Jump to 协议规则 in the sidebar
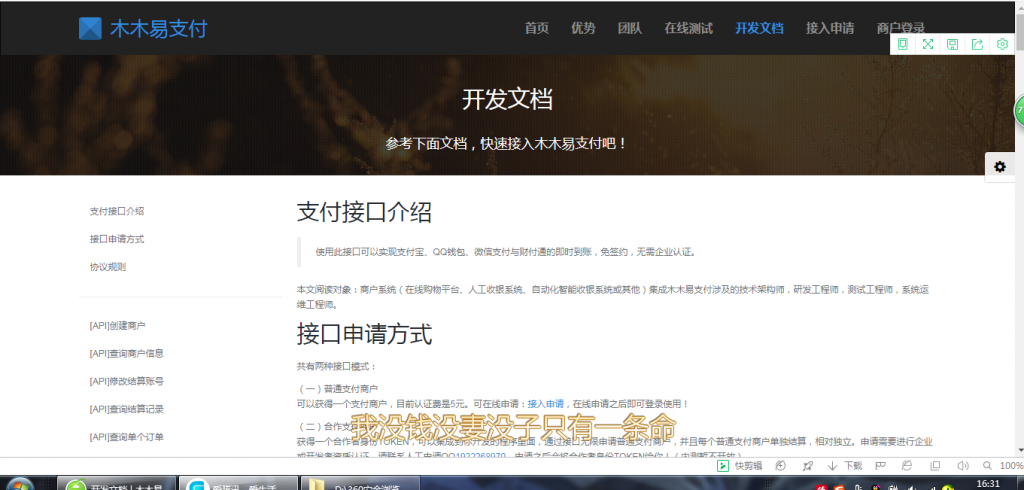The image size is (1024, 490). point(108,267)
